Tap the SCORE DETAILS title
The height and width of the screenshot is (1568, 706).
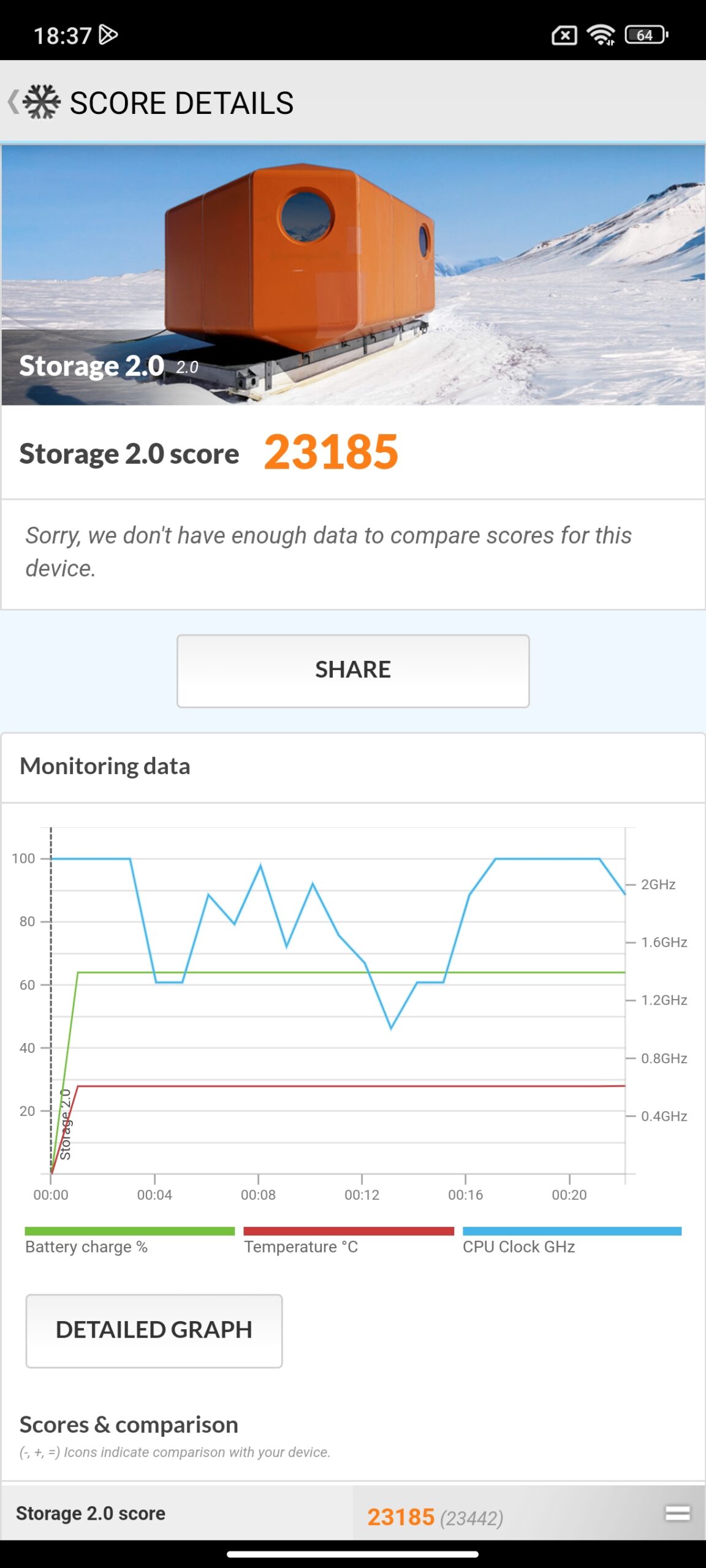181,103
